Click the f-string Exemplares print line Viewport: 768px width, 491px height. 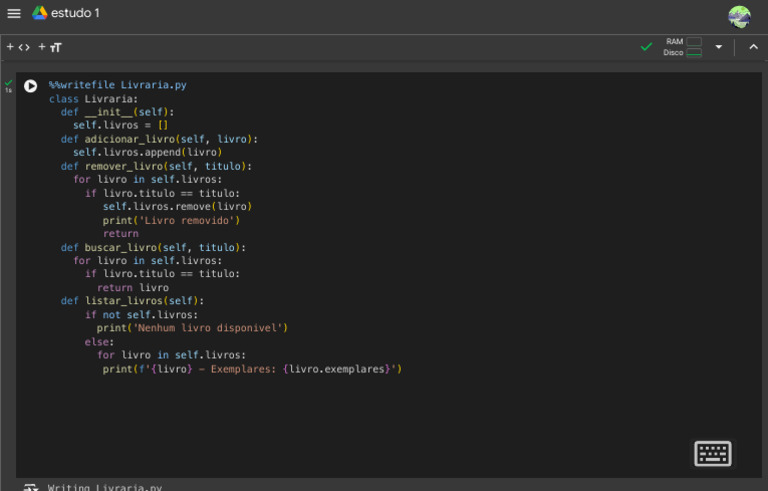coord(252,369)
